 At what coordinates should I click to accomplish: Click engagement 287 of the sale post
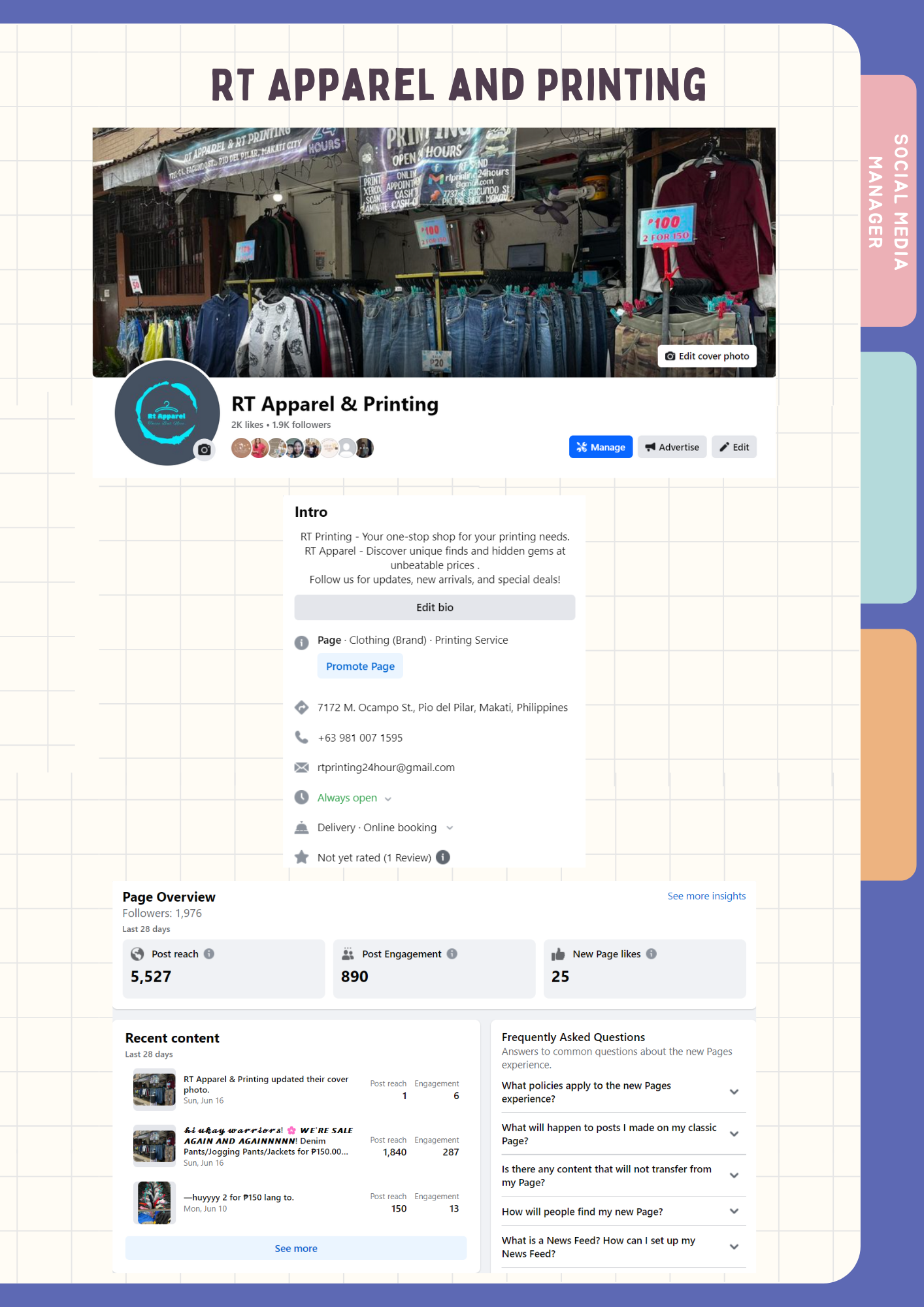point(451,1152)
